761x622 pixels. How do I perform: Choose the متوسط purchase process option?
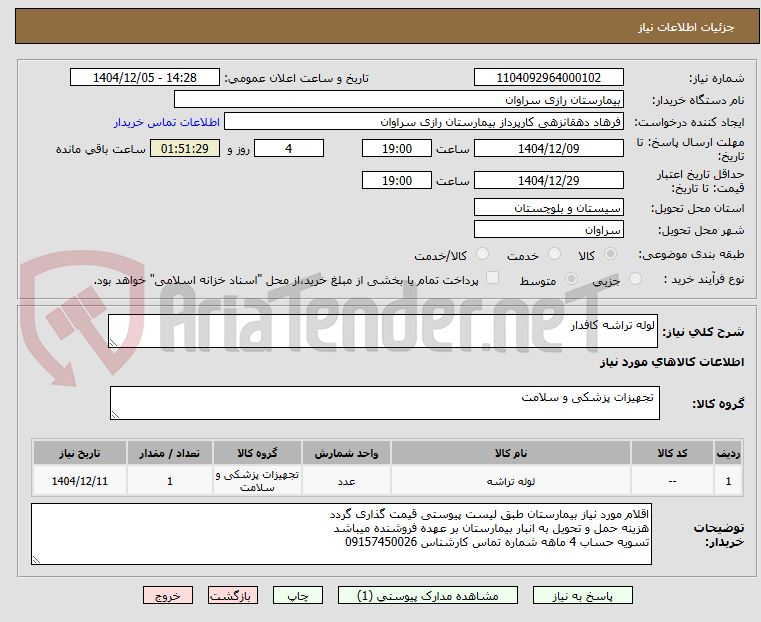571,279
